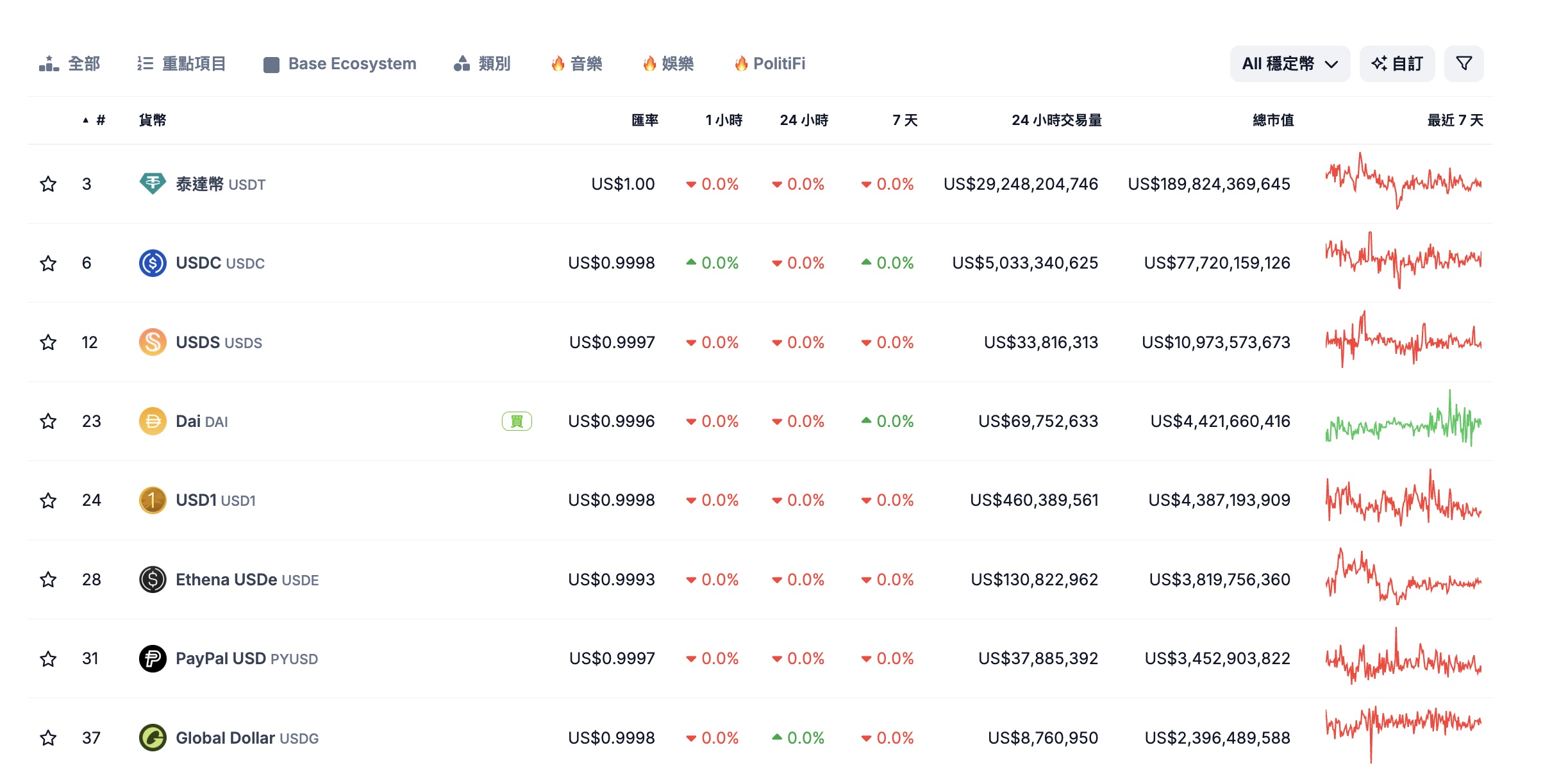Switch to the 重點項目 tab

(181, 63)
